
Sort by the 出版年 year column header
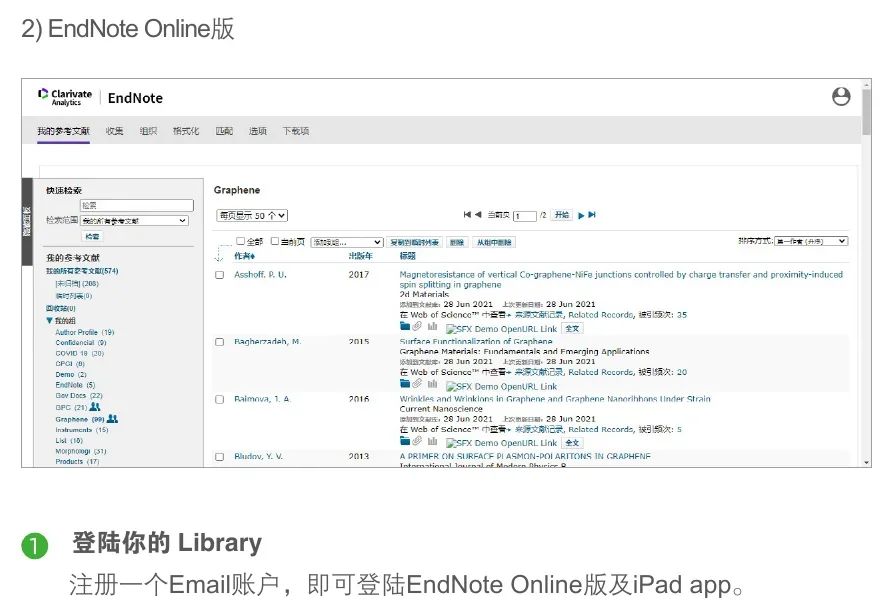tap(360, 256)
